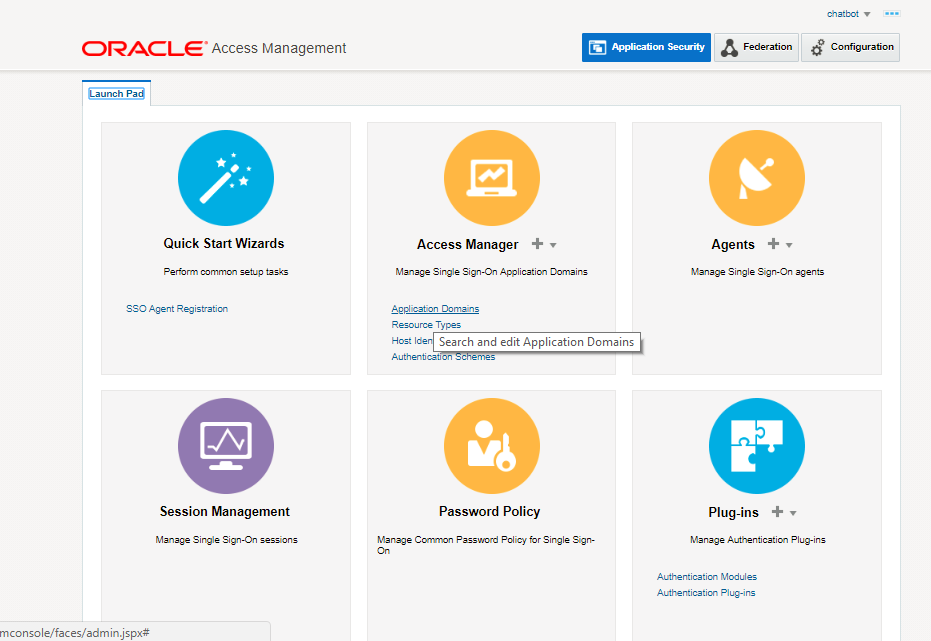The width and height of the screenshot is (931, 641).
Task: Open the Authentication Plug-ins link
Action: pos(706,593)
